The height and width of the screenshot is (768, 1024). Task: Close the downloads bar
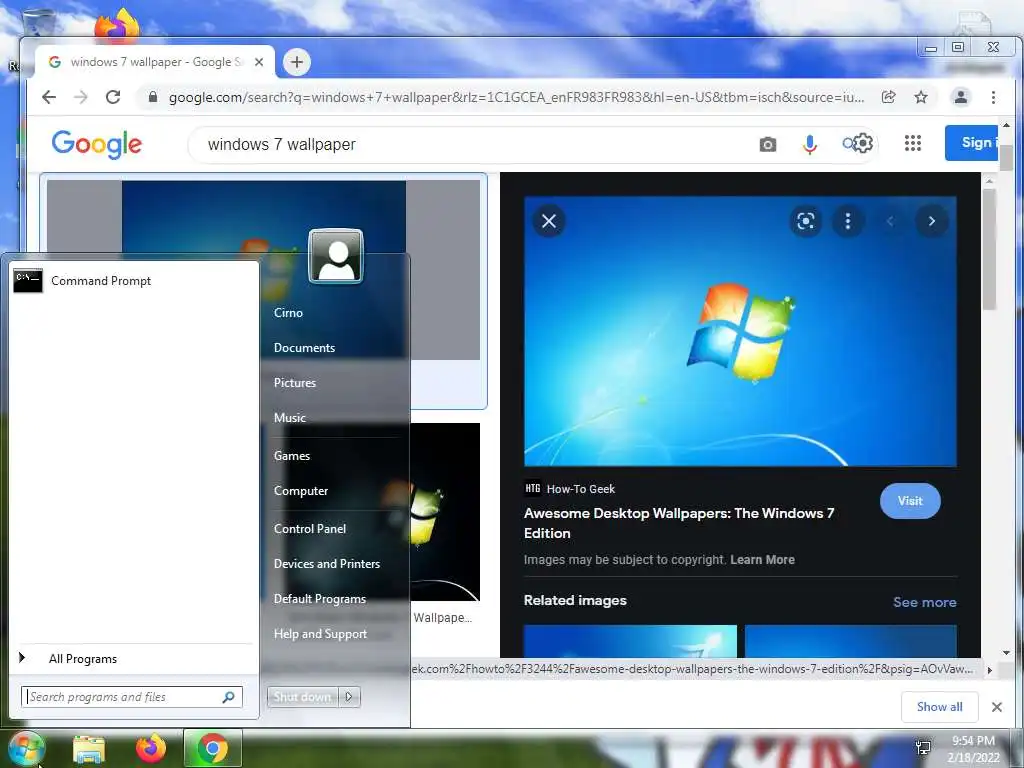[997, 707]
